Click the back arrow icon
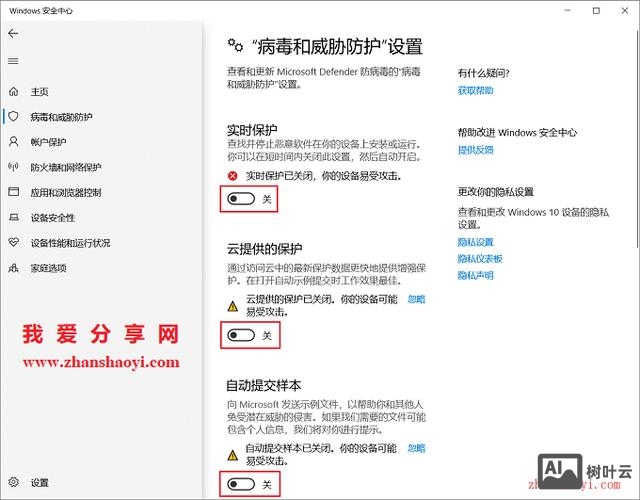This screenshot has height=500, width=640. pyautogui.click(x=13, y=33)
